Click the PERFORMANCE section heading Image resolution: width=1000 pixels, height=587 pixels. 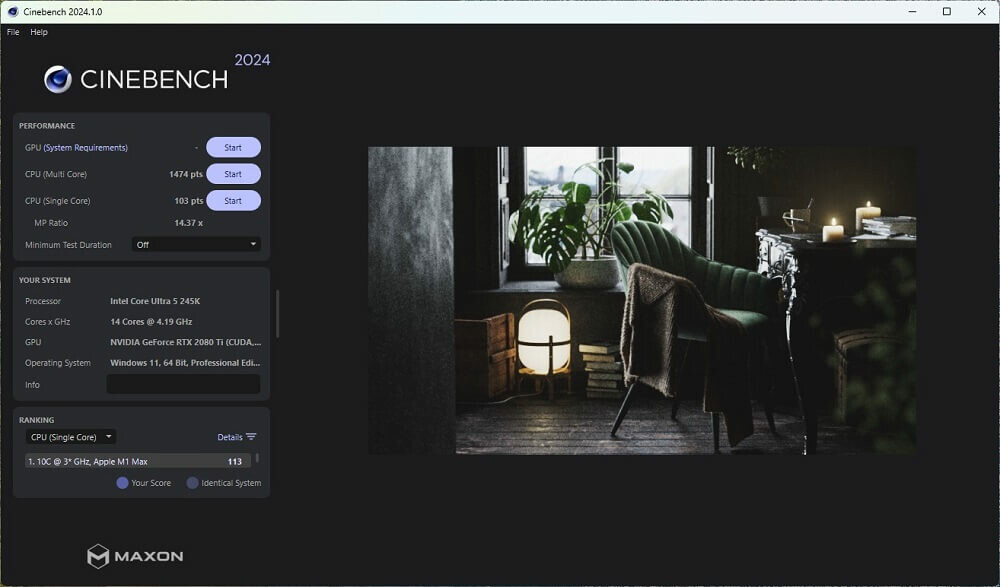tap(47, 126)
